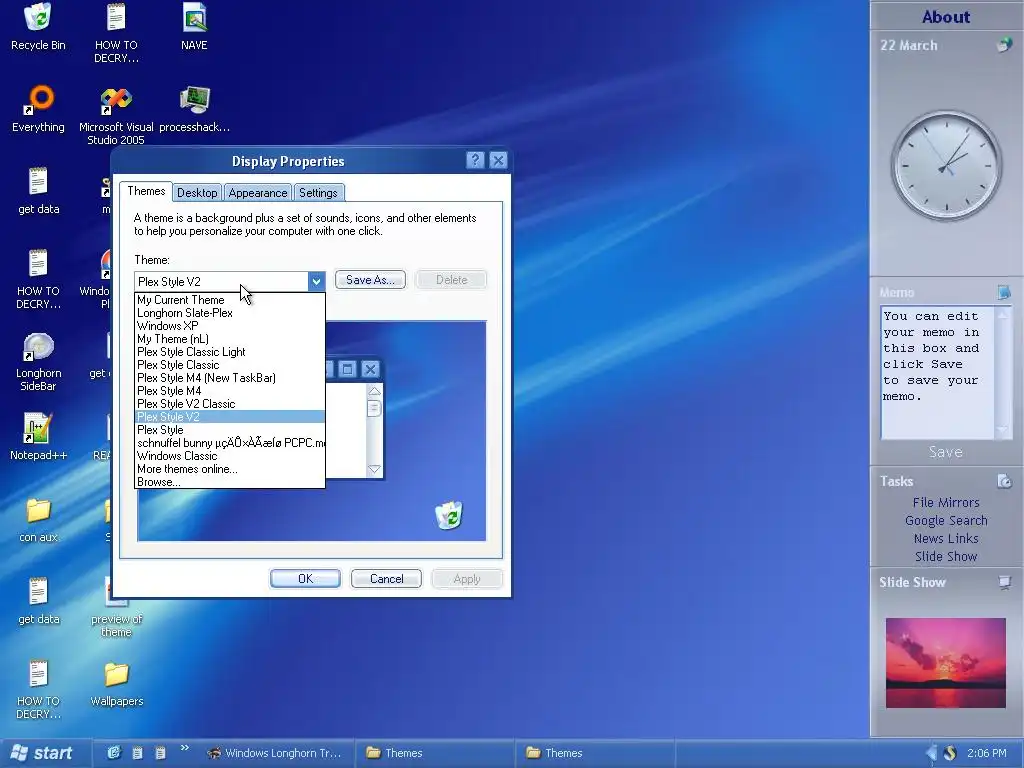
Task: Click preview window scroll up arrow
Action: (374, 392)
